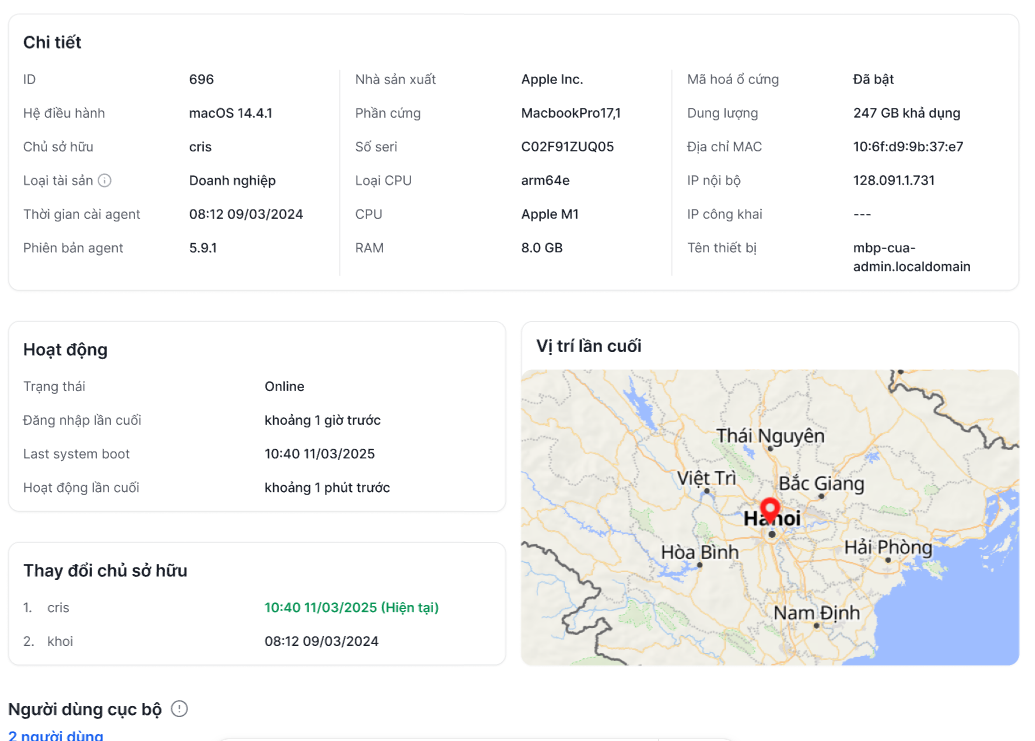Click the 'Thay đổi chủ sở hữu' heading
1035x741 pixels.
click(106, 571)
